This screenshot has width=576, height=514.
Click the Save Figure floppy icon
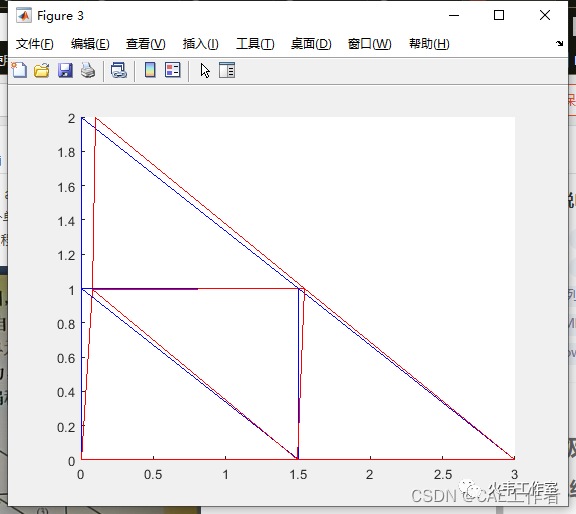(x=65, y=70)
